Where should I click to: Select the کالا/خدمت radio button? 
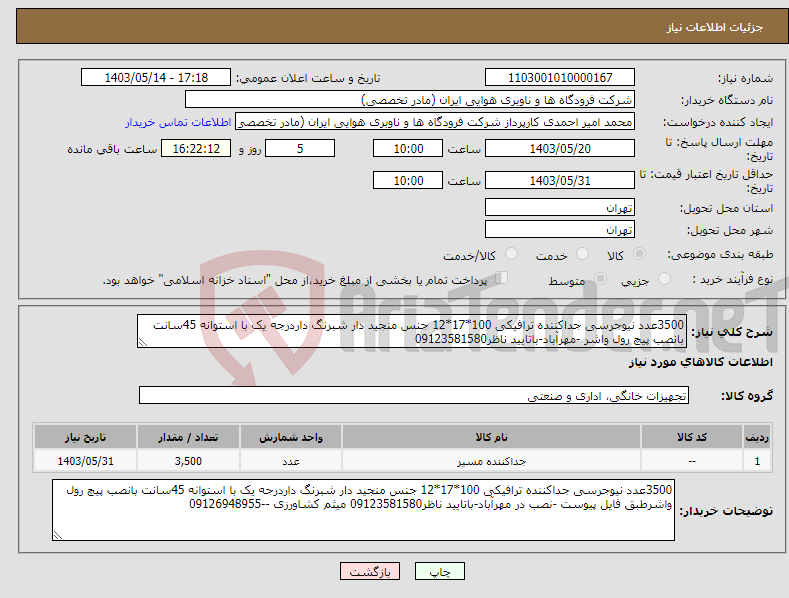pyautogui.click(x=511, y=254)
